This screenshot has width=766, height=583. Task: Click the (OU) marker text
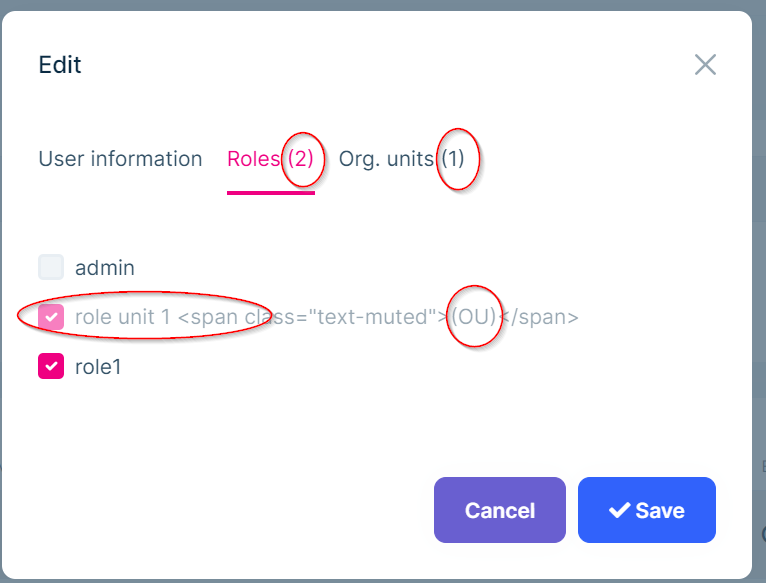(473, 318)
